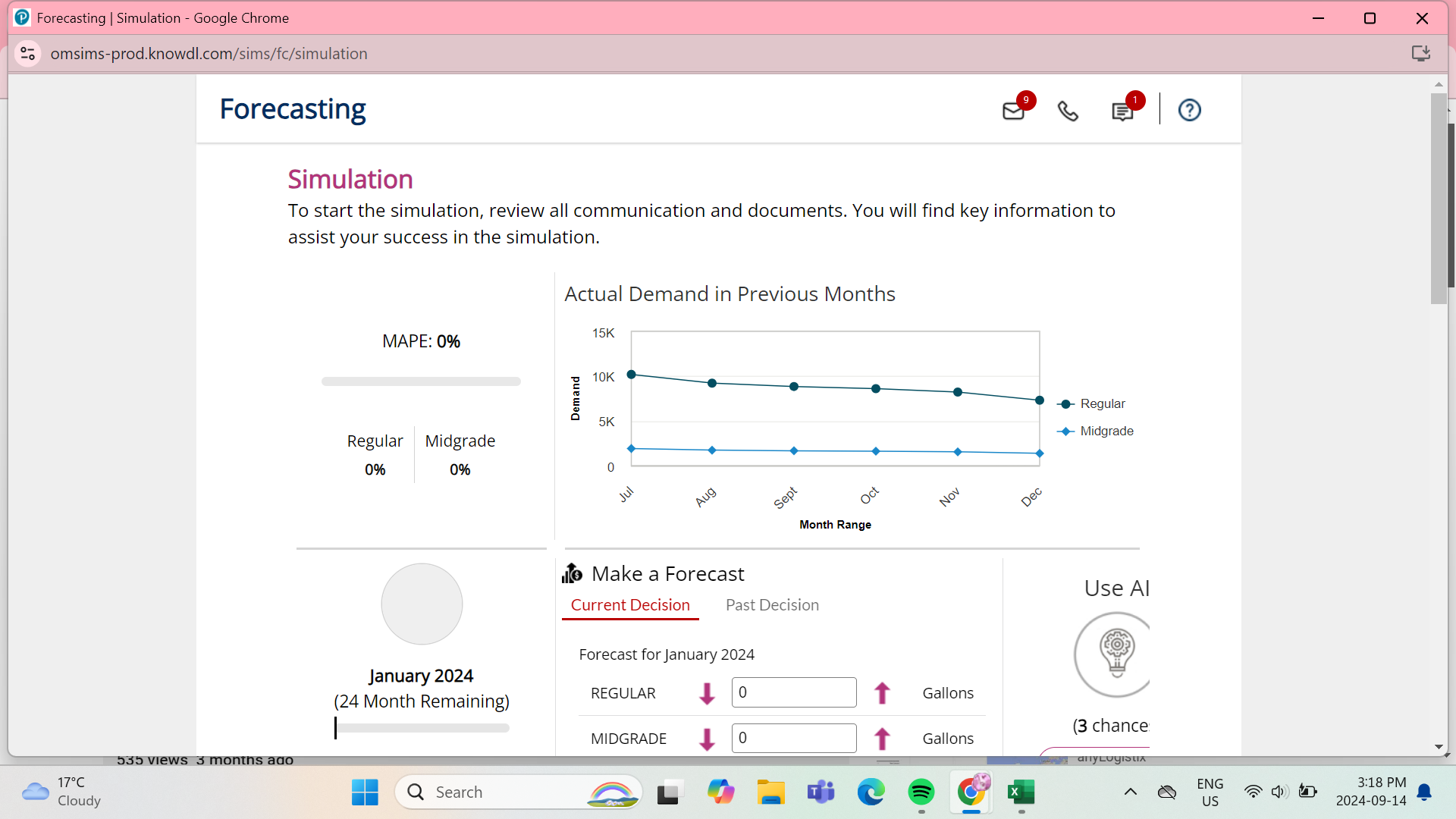Click the phone call icon in Forecasting header
The image size is (1456, 819).
tap(1068, 111)
